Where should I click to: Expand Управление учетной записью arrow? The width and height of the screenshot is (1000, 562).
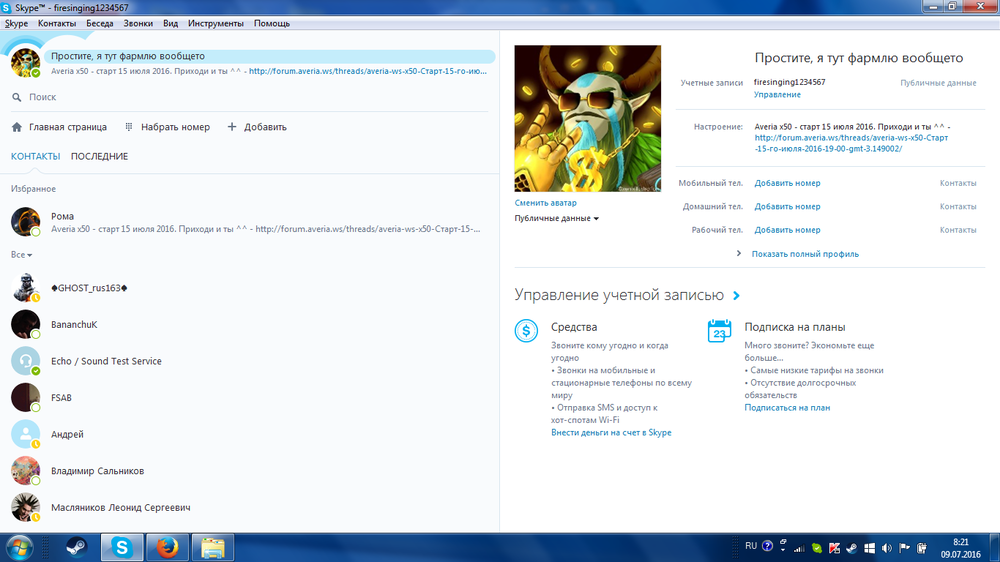pyautogui.click(x=736, y=296)
